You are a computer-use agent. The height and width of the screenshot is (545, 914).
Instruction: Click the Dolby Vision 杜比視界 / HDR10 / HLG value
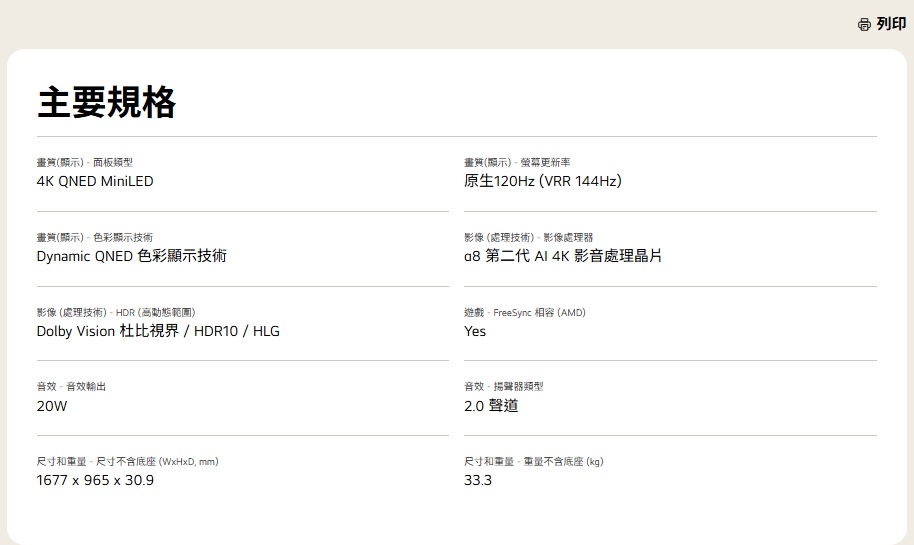click(158, 331)
